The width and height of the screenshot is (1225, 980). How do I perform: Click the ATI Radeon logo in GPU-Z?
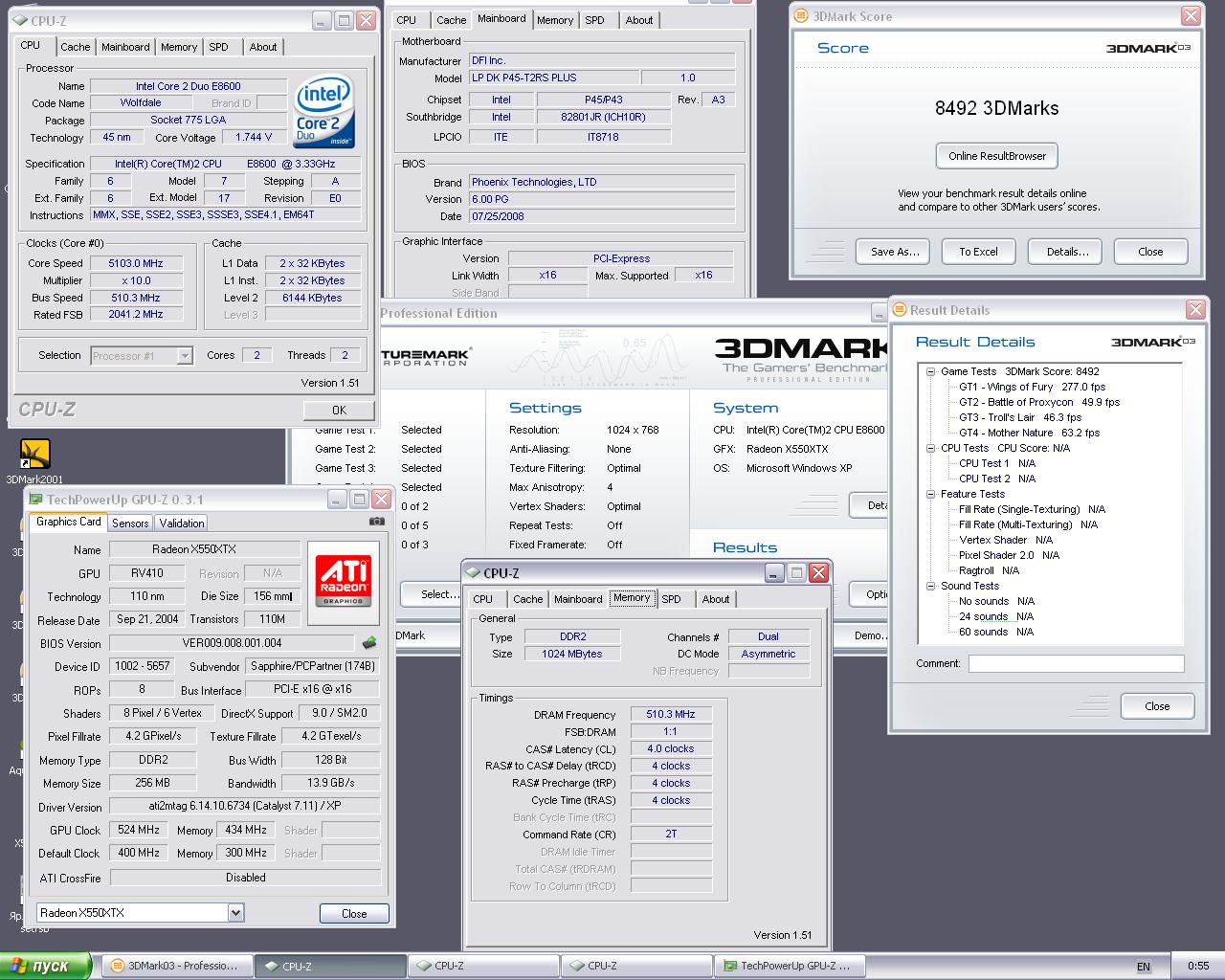(x=344, y=583)
